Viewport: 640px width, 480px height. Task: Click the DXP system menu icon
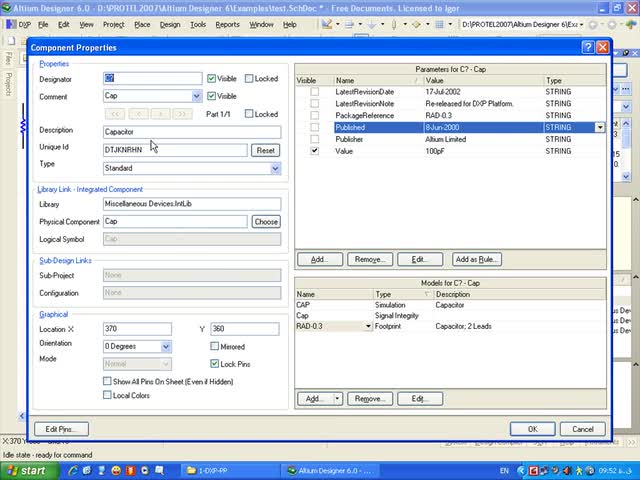pos(16,24)
